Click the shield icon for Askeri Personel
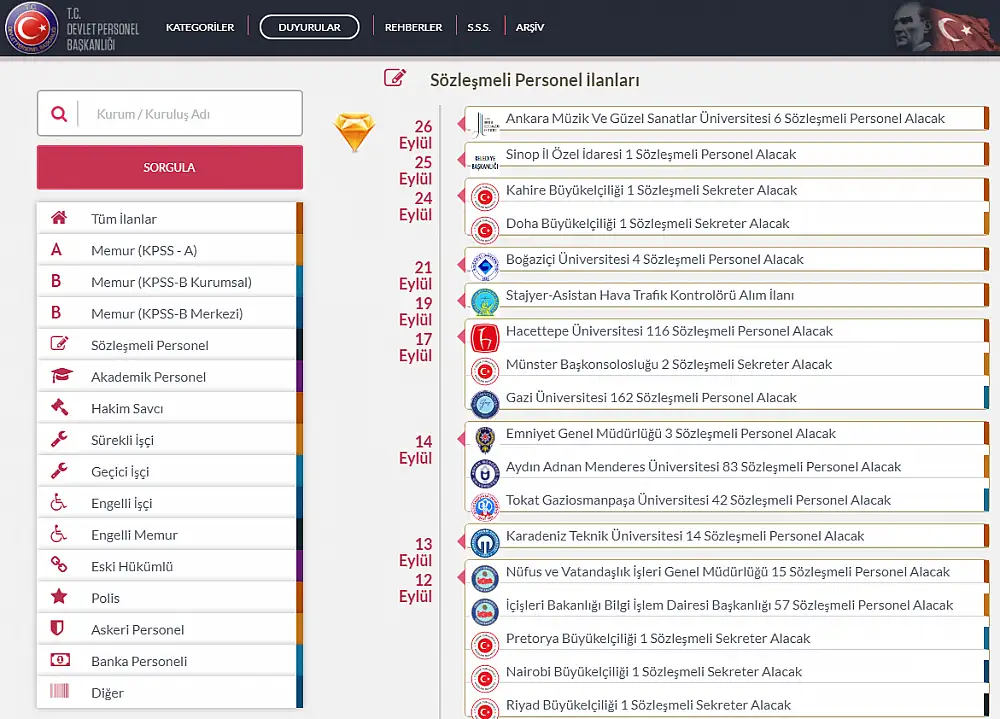 [57, 628]
